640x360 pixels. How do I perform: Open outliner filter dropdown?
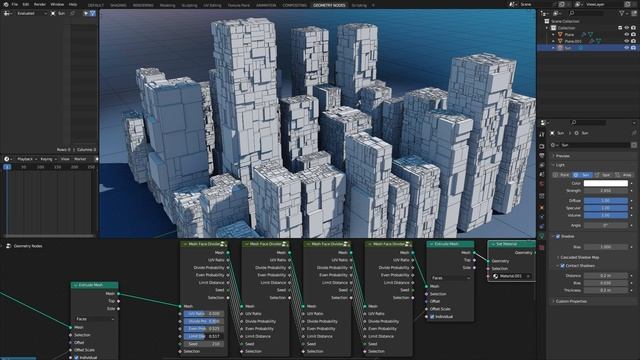tap(623, 13)
